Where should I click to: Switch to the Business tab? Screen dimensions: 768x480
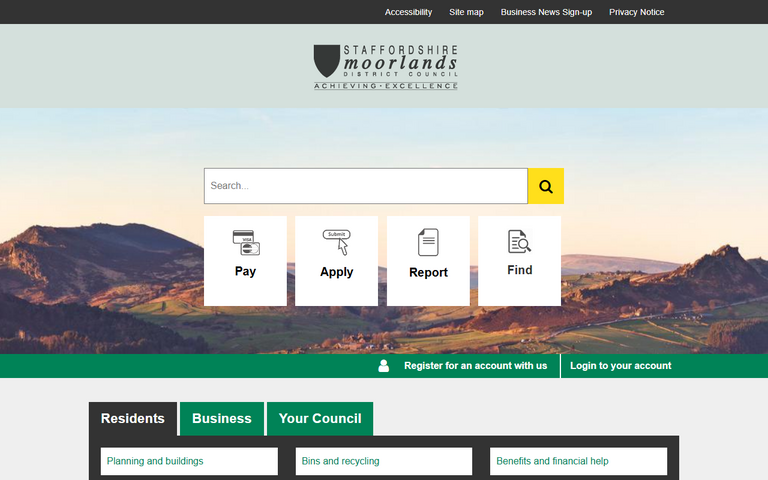click(222, 419)
